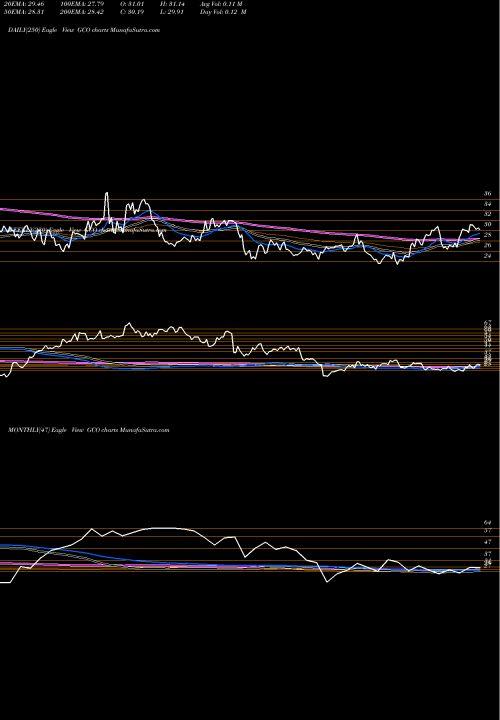Click the MONTHLY(47) Eagle View chart title

[89, 430]
